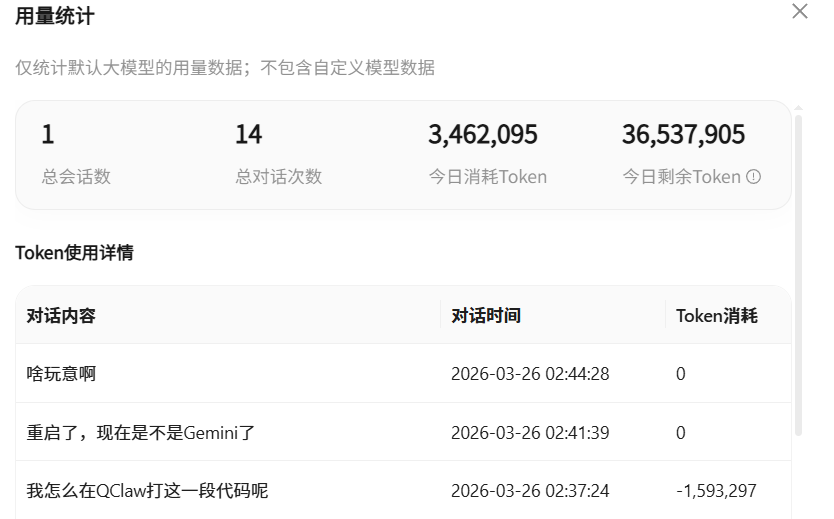Click the 36,537,905 remaining token value
Screen dimensions: 834x519
point(683,134)
